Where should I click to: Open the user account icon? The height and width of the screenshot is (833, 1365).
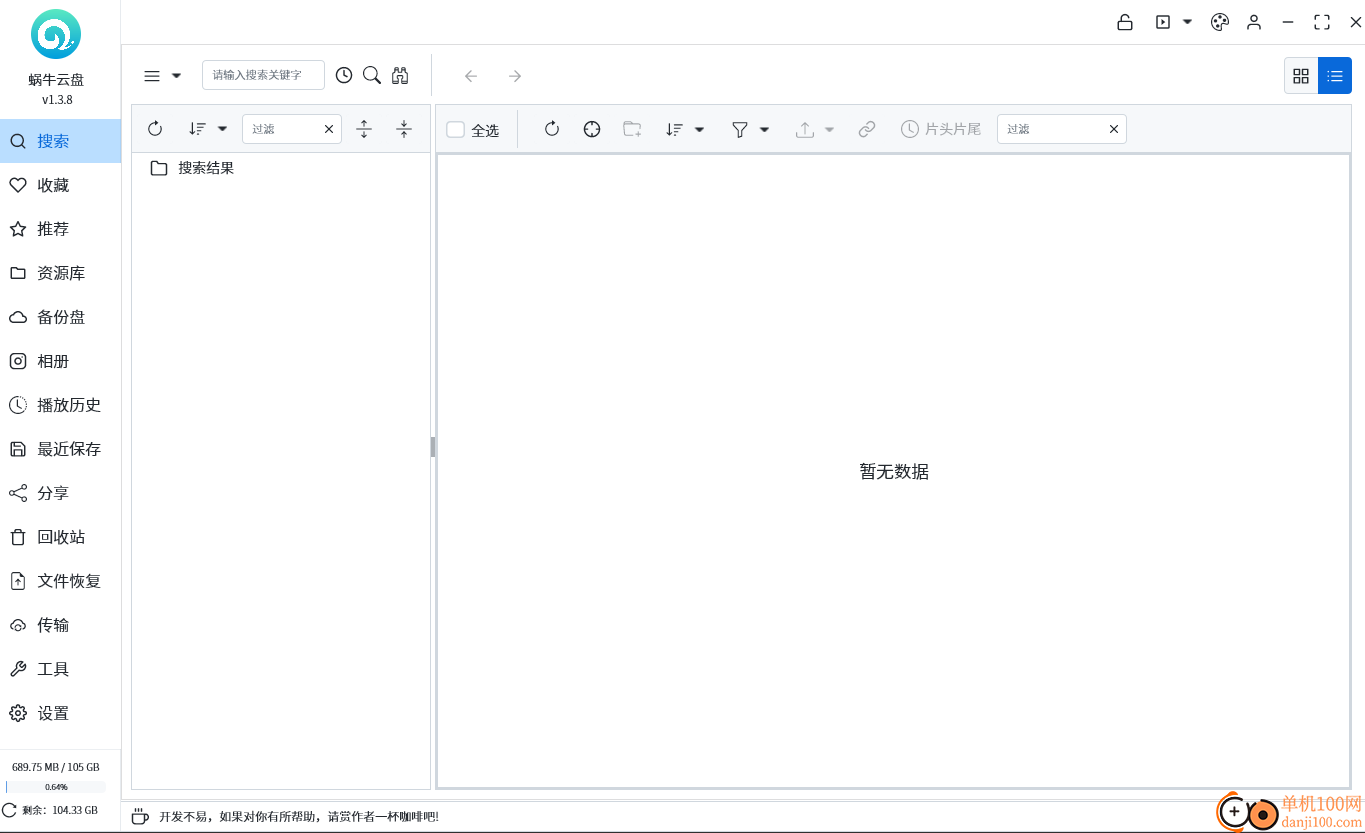(1254, 22)
